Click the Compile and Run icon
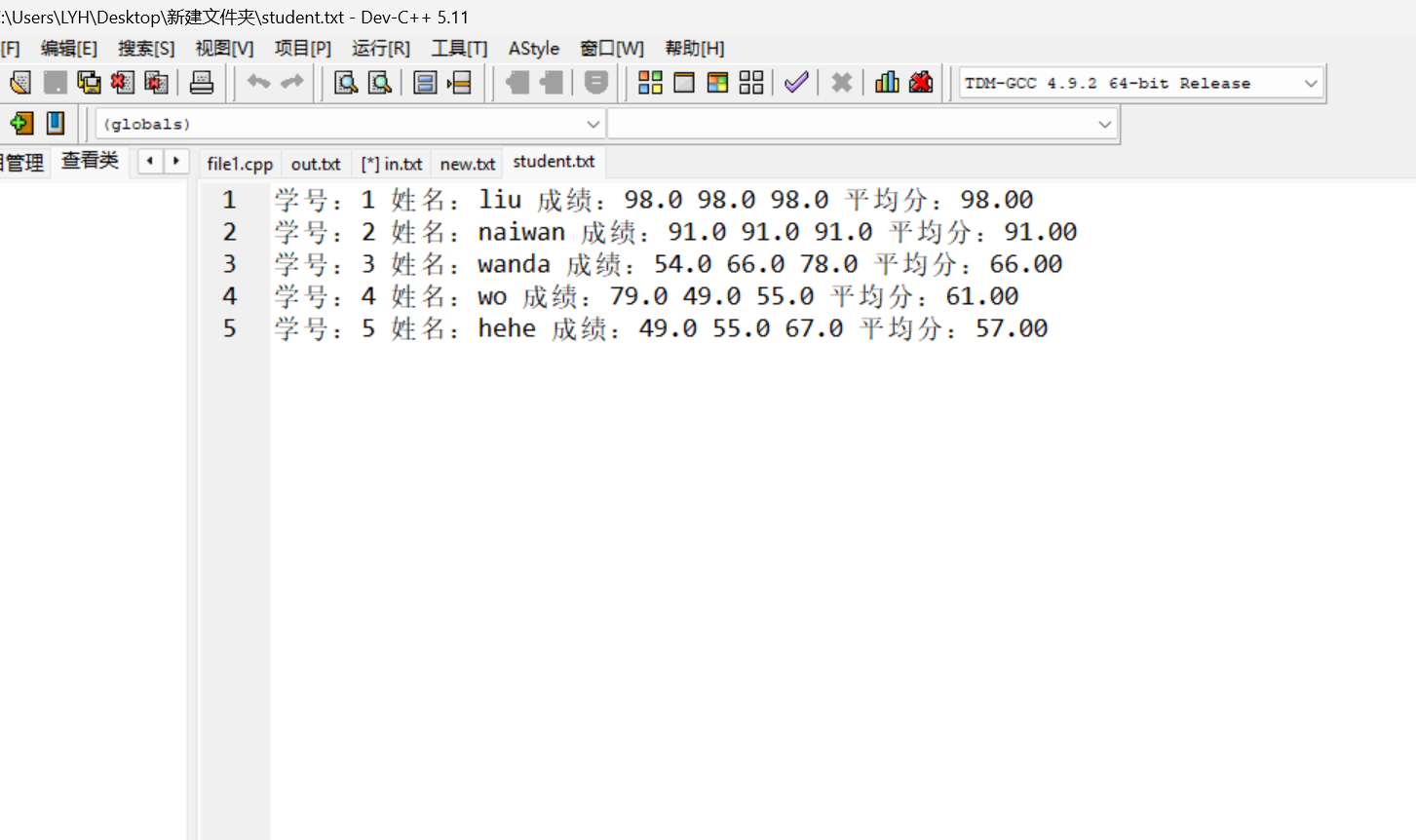This screenshot has height=840, width=1416. [x=718, y=83]
